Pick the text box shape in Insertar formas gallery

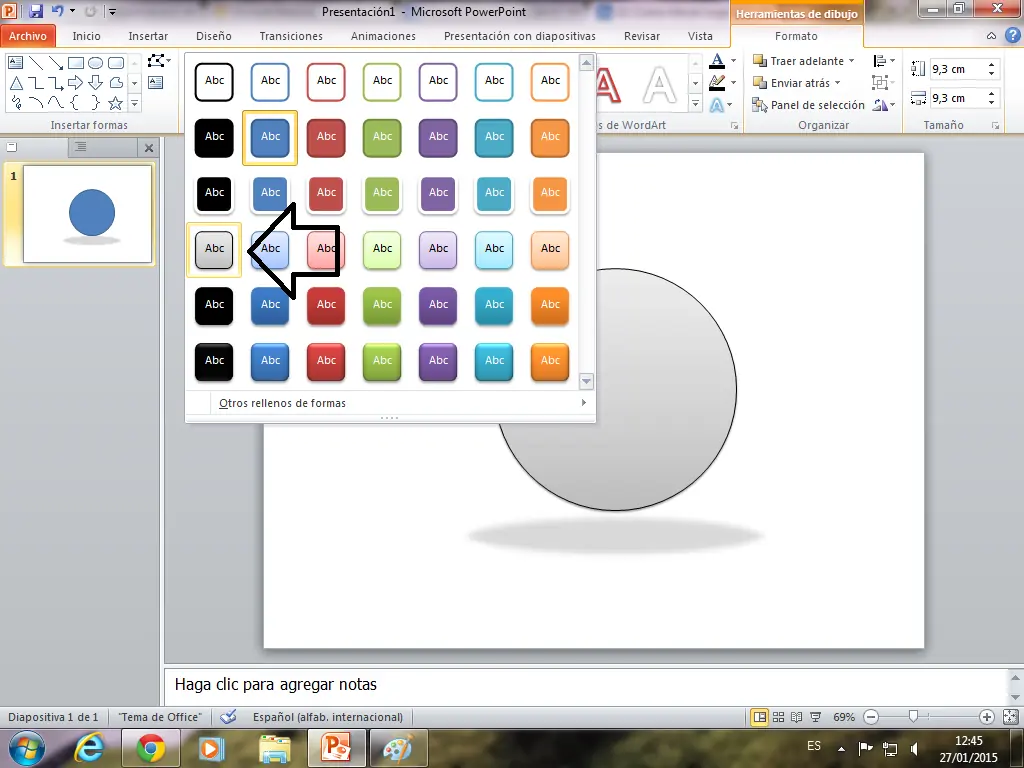pos(16,63)
